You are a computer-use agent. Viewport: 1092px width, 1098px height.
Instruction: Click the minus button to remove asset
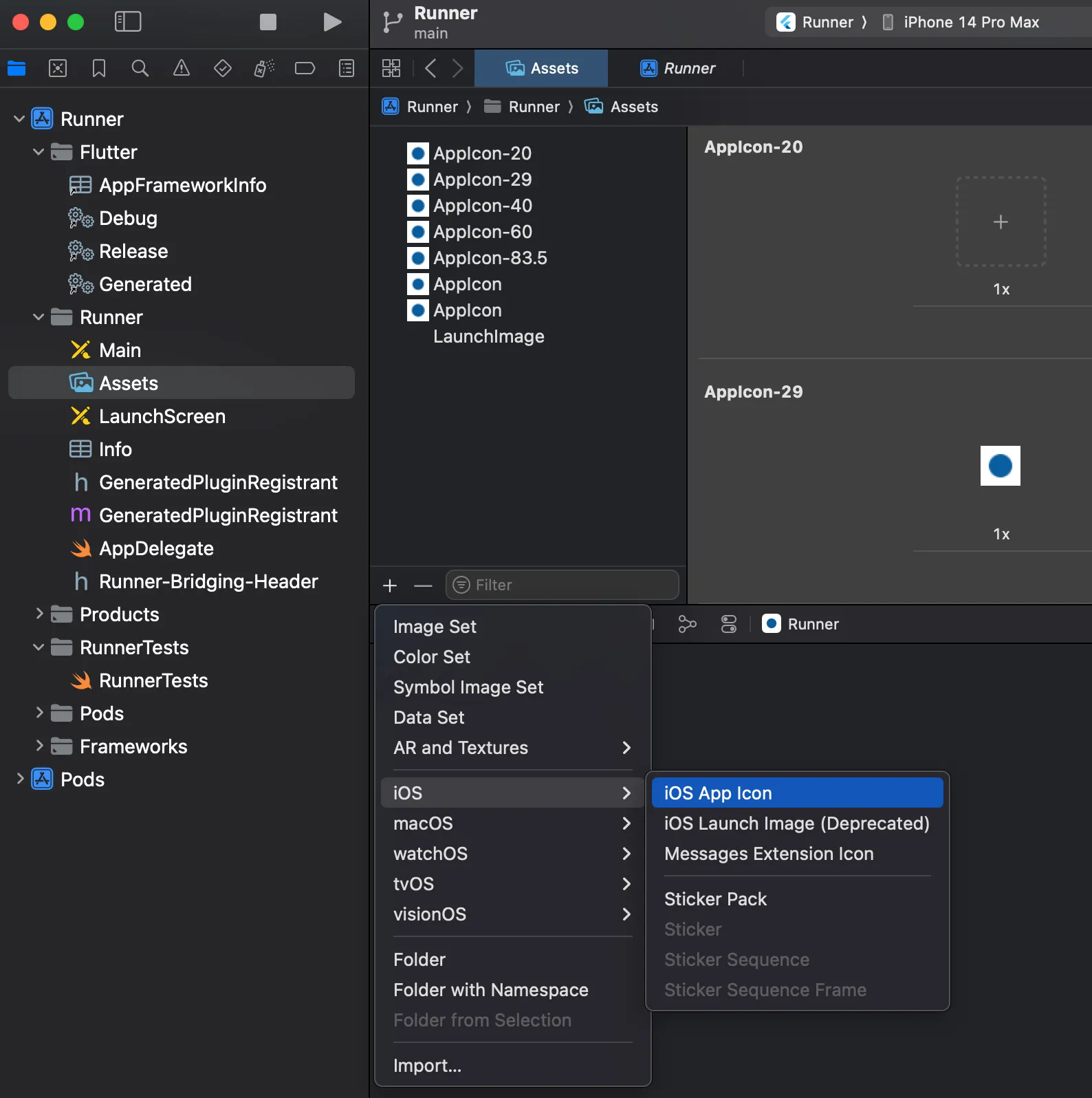tap(423, 585)
